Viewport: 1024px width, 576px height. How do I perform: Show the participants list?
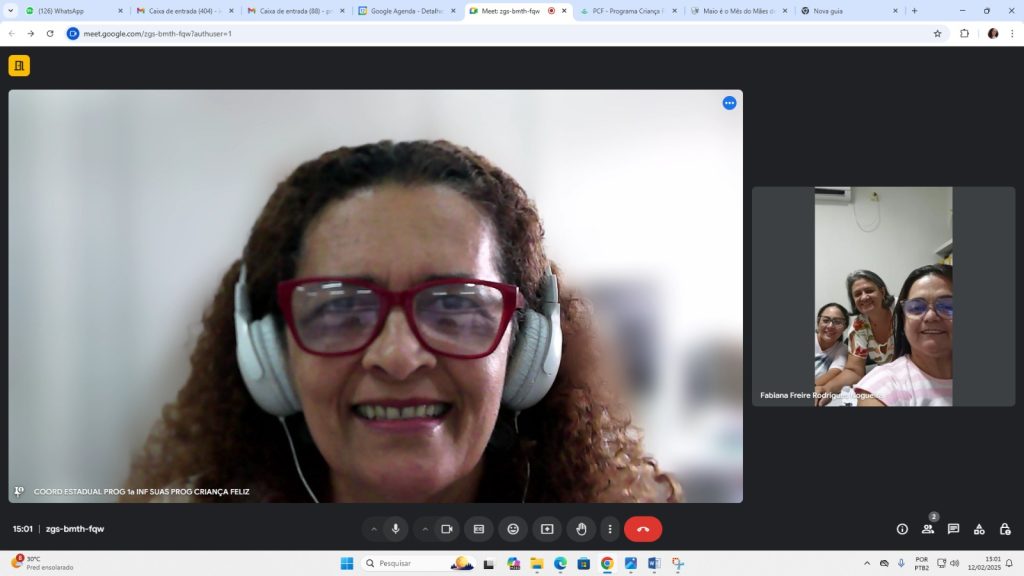928,529
